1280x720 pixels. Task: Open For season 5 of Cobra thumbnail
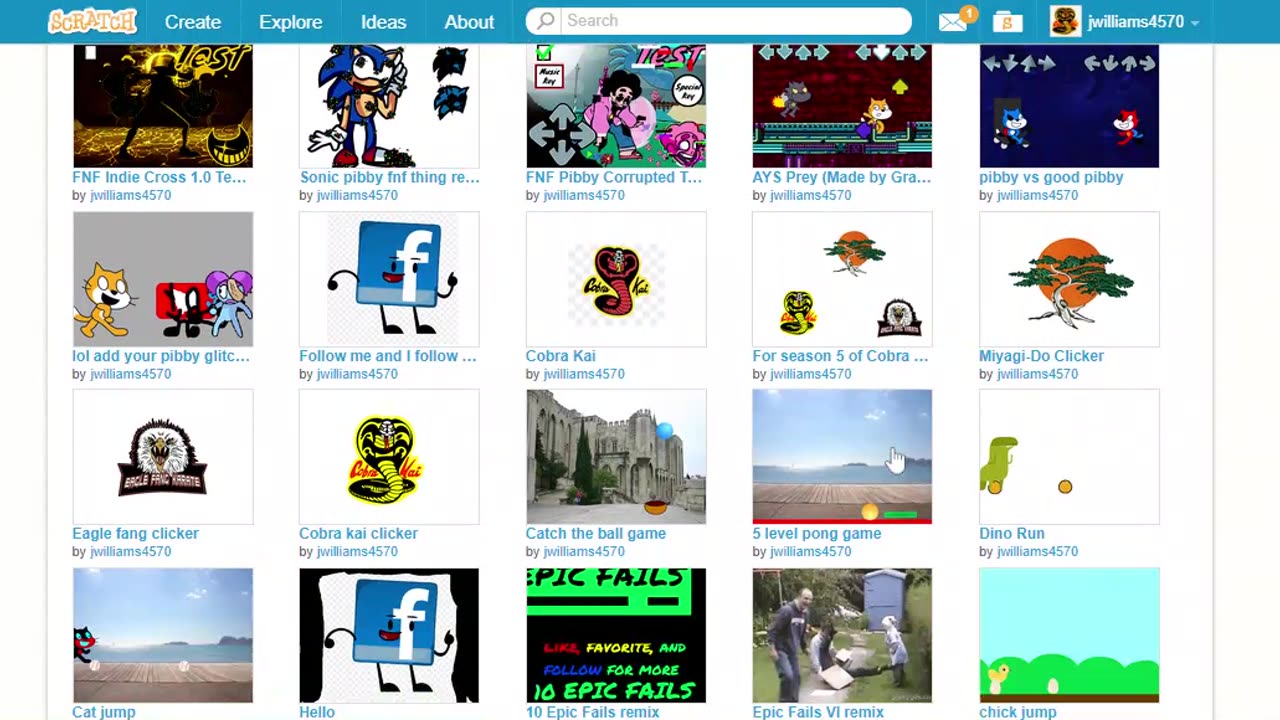pyautogui.click(x=842, y=279)
